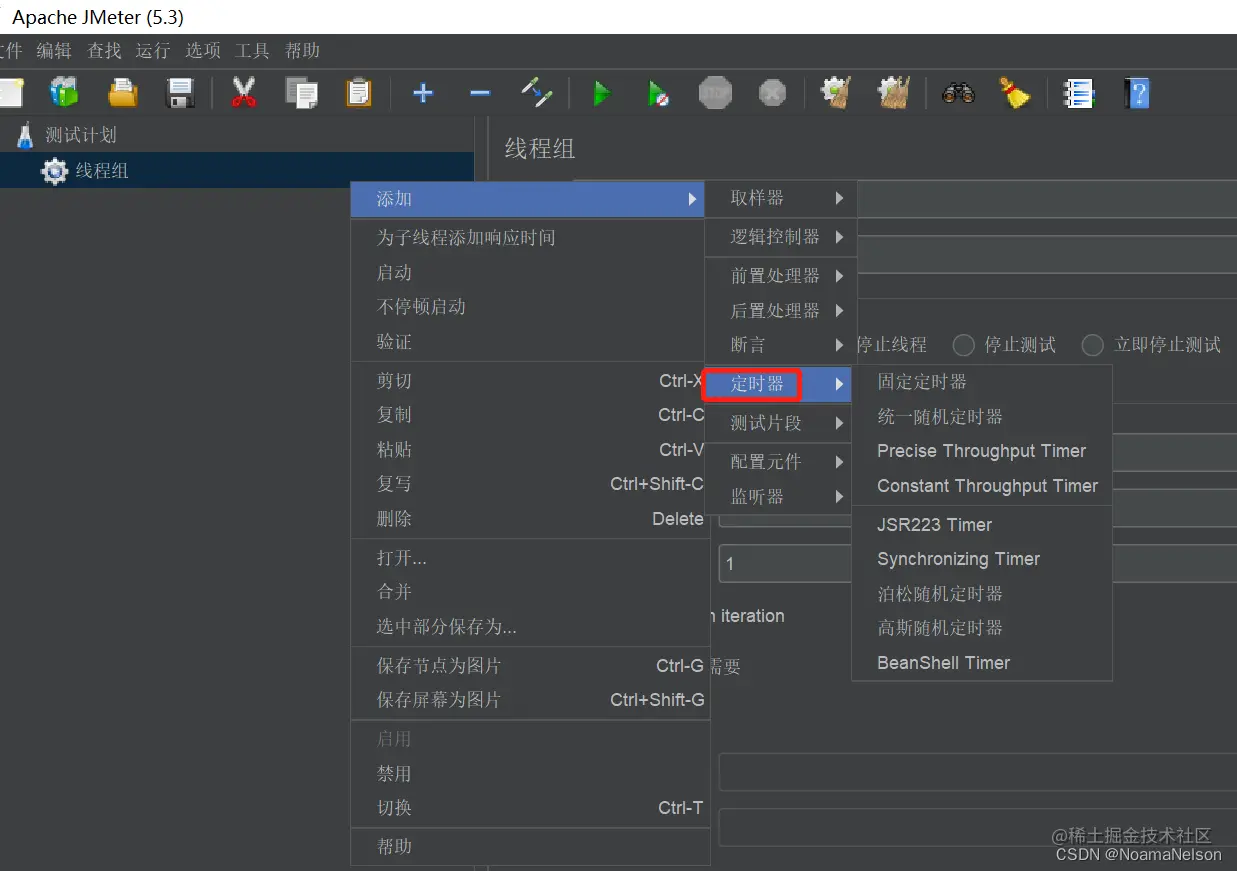The height and width of the screenshot is (871, 1237).
Task: Click the Save floppy disk icon
Action: click(x=180, y=94)
